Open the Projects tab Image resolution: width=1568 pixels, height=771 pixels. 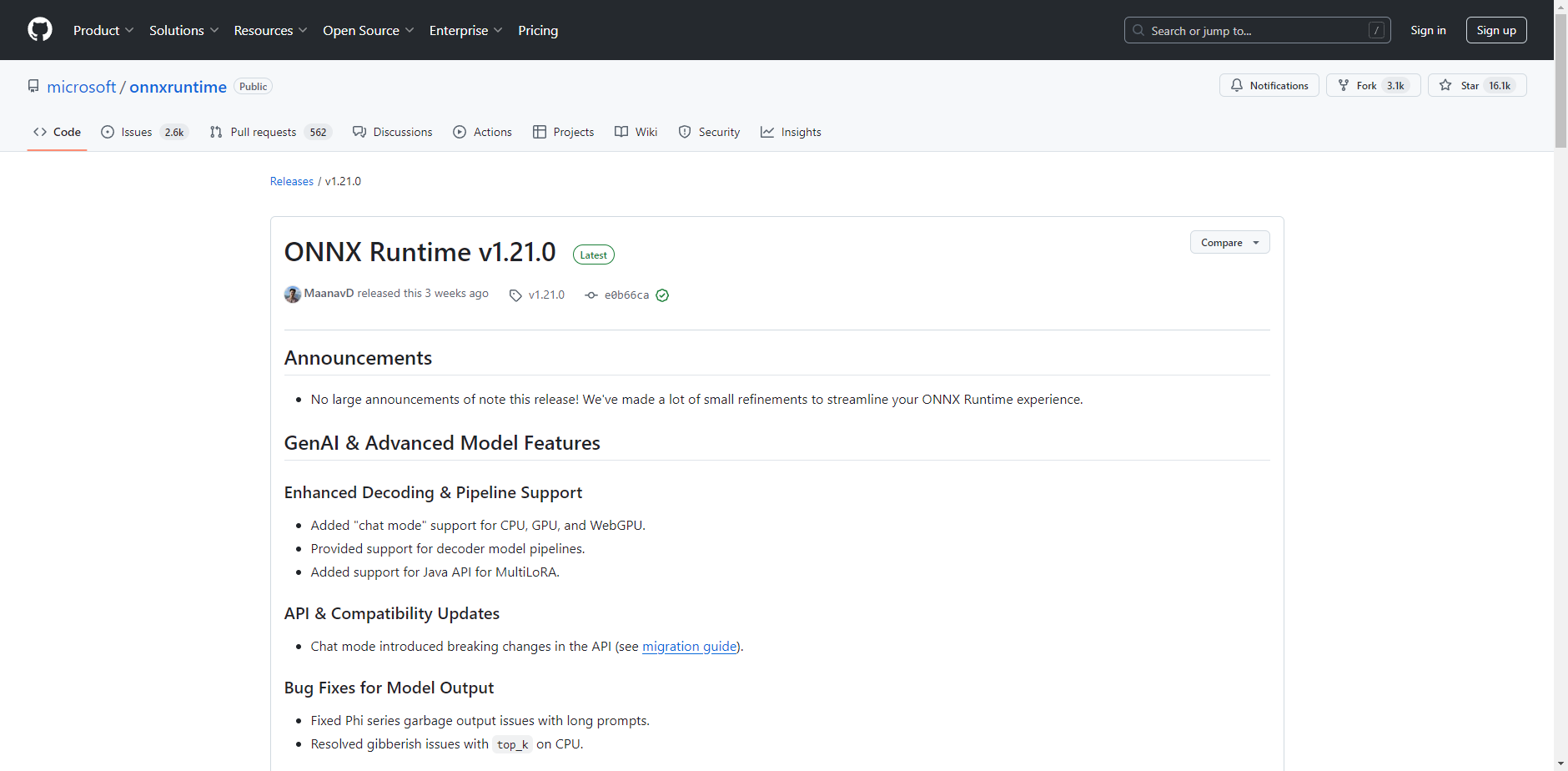[564, 132]
